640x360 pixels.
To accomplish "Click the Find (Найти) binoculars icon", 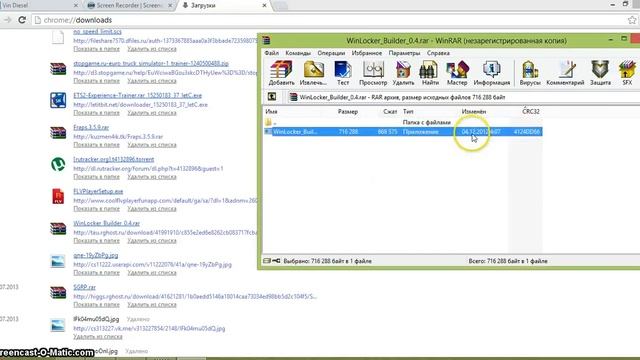I will click(x=430, y=73).
